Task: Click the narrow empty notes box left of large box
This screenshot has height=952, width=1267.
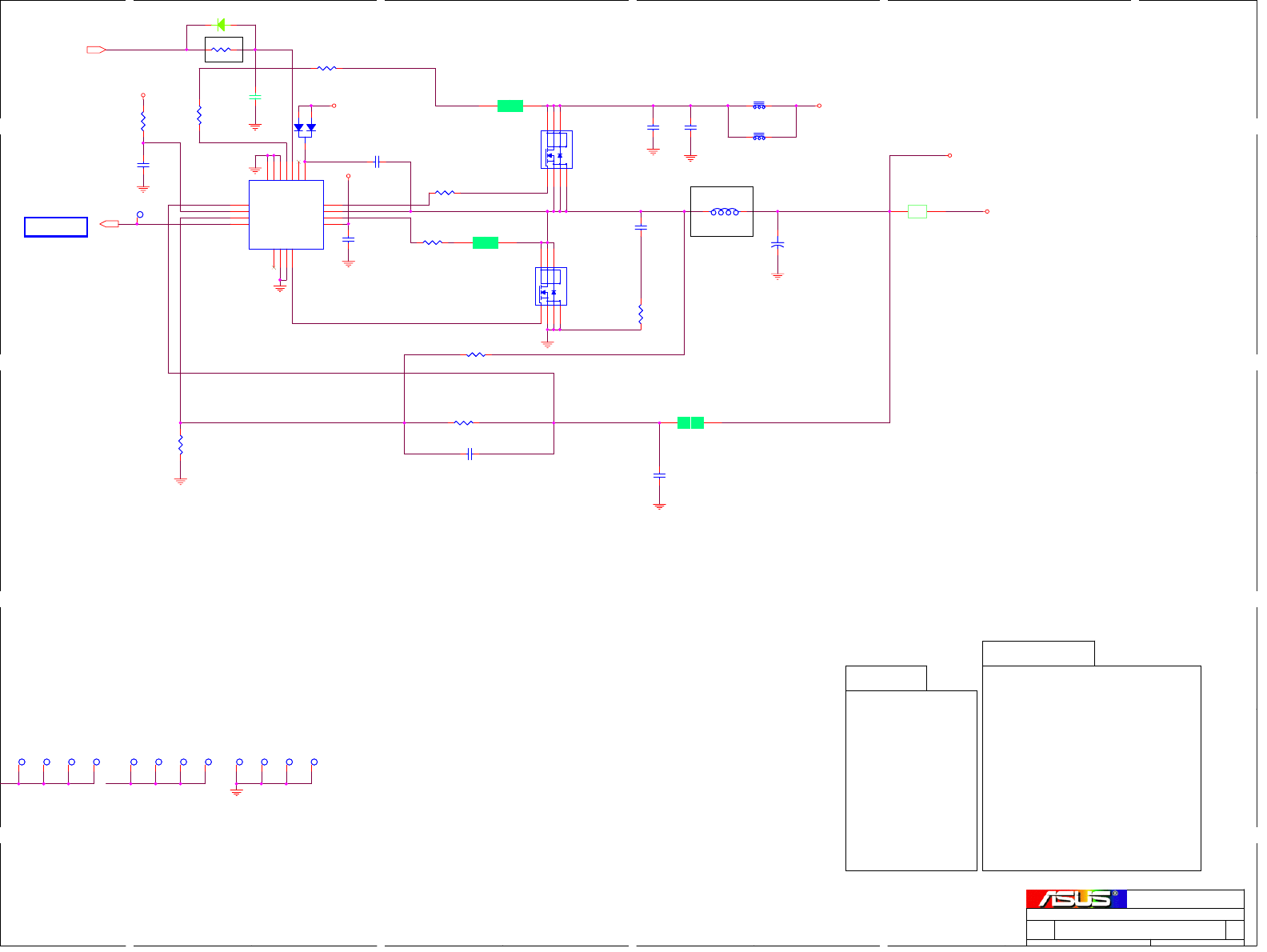Action: (x=912, y=781)
